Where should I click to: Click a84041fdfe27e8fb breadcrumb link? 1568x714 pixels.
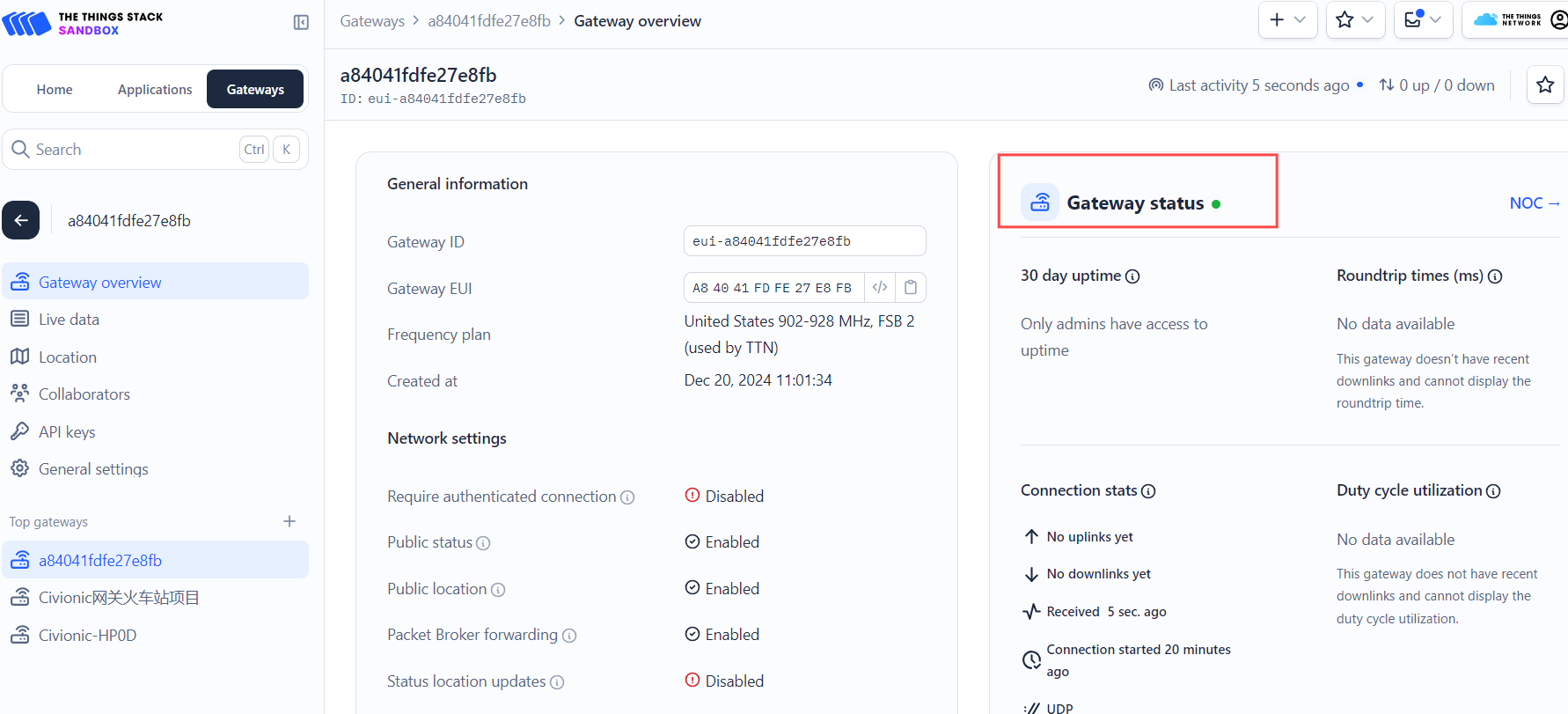(489, 21)
